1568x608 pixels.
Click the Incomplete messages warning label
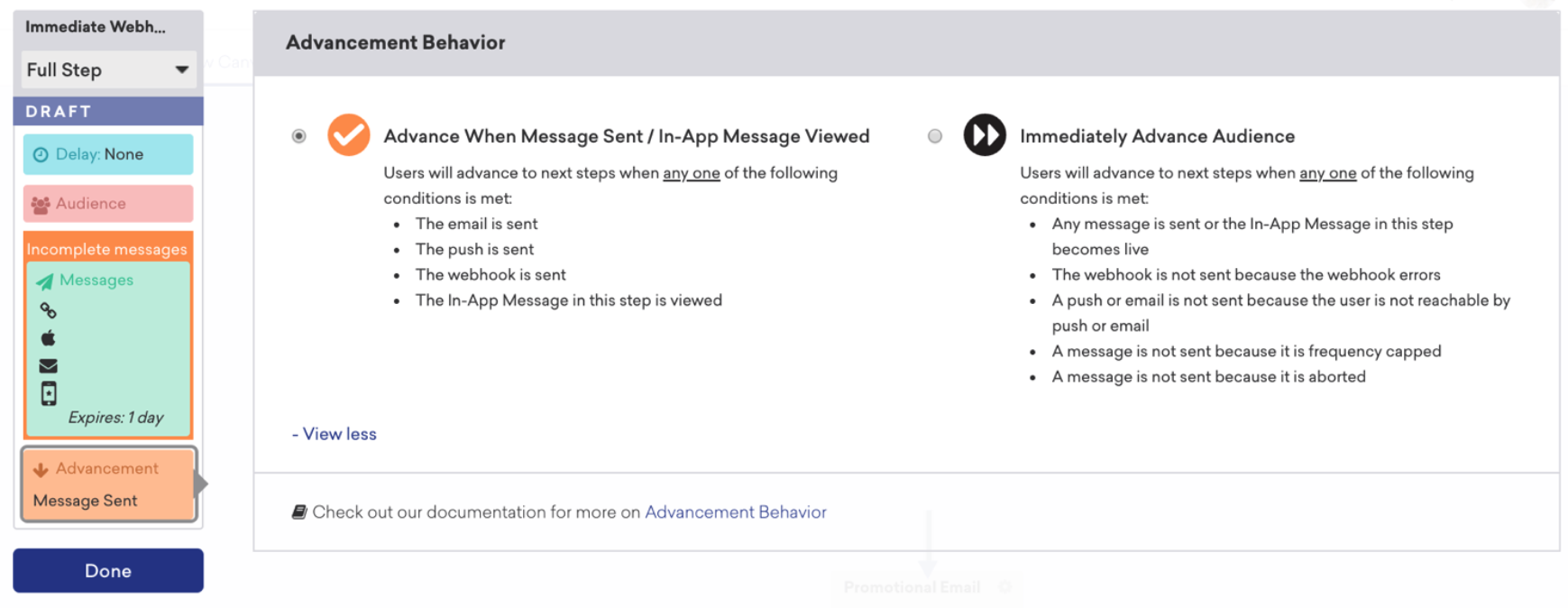point(107,249)
